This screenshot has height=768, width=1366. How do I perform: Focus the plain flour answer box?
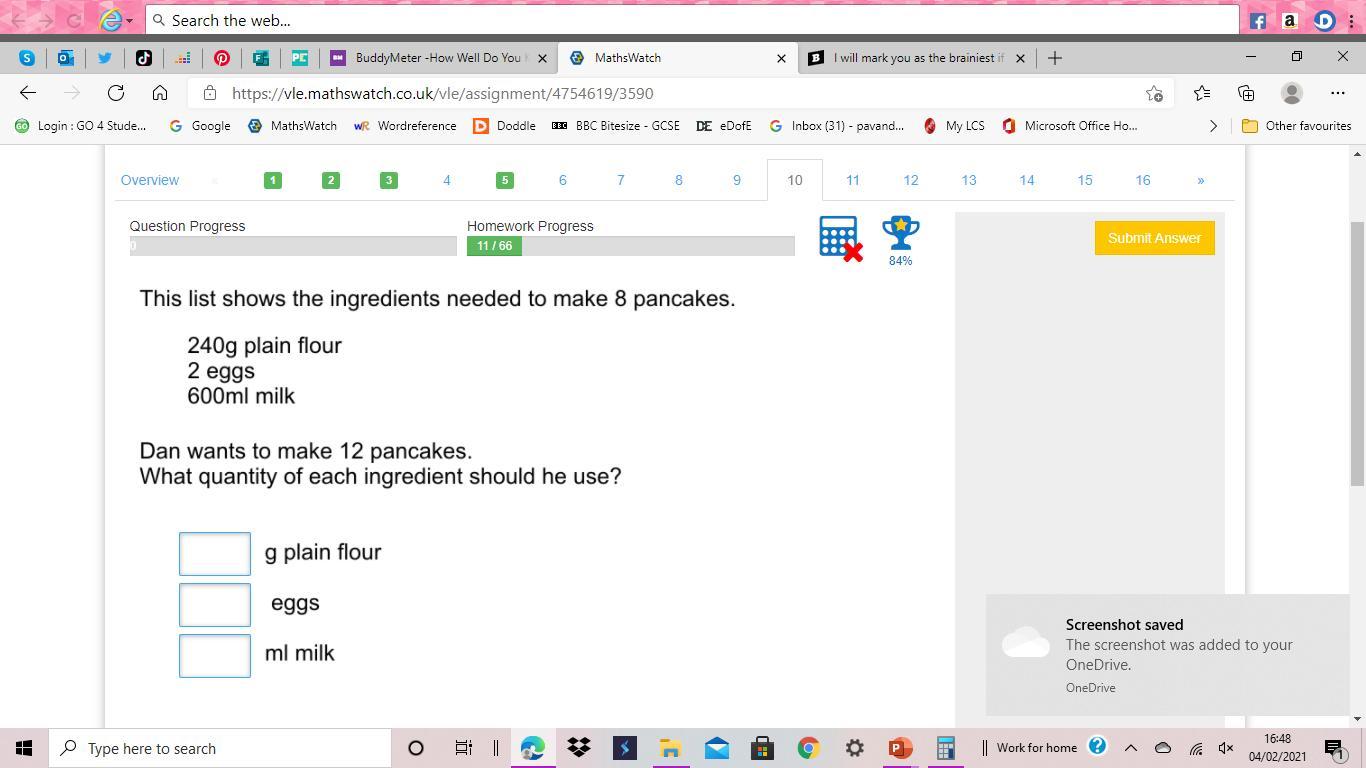(x=215, y=554)
